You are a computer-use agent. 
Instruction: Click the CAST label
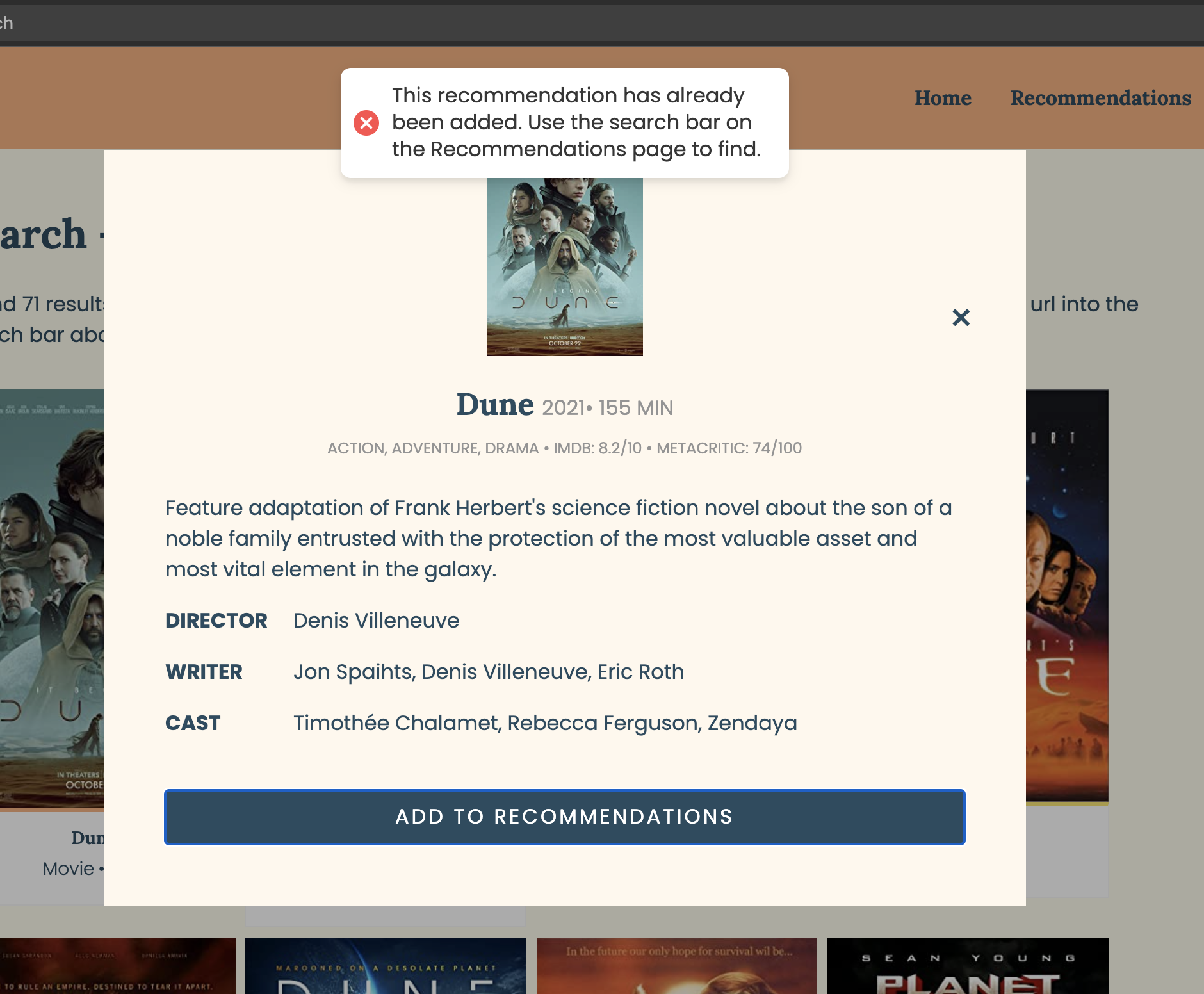(x=193, y=723)
